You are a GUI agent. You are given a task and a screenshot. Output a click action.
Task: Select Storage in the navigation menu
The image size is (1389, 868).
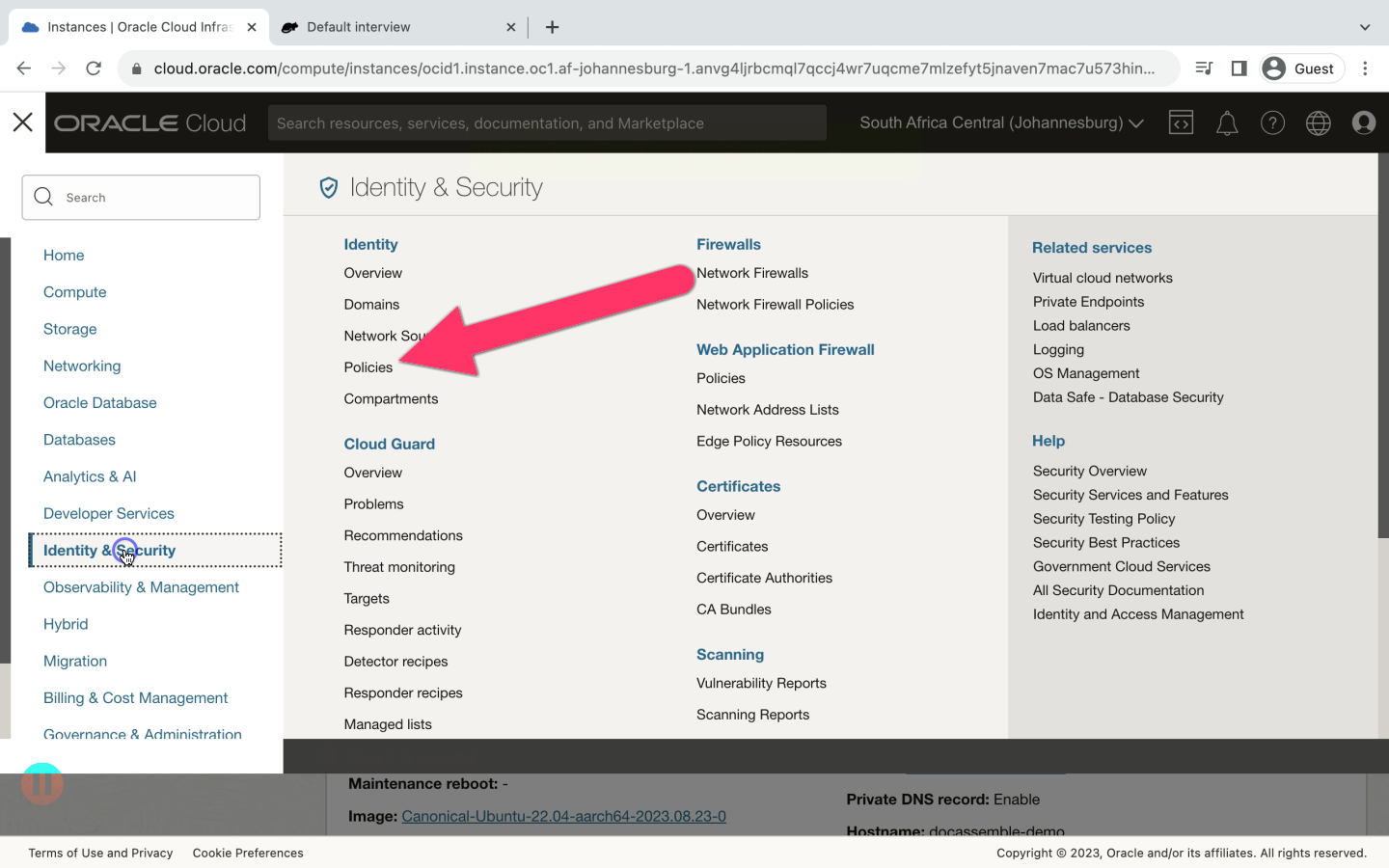pos(70,329)
